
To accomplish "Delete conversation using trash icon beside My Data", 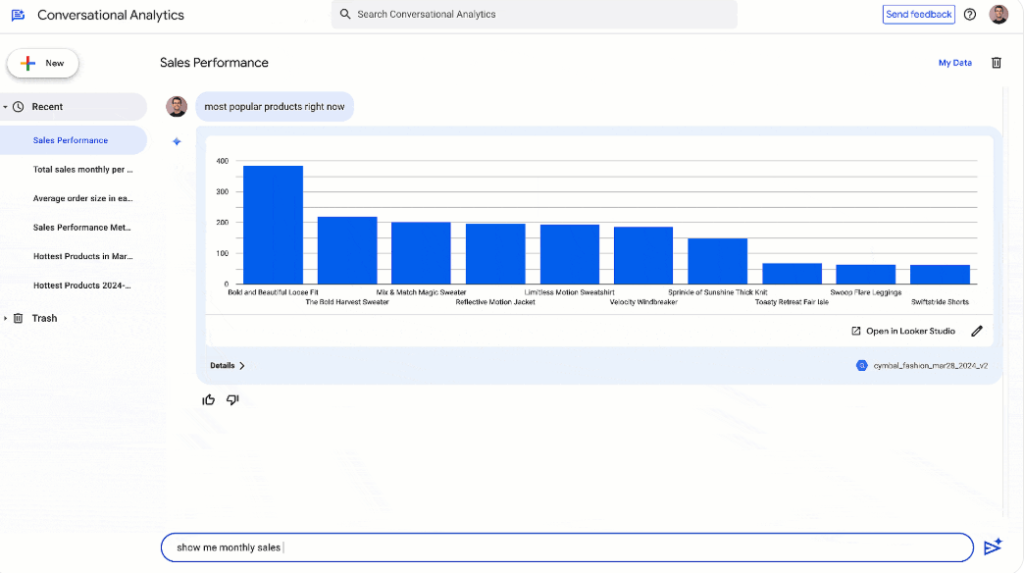I will tap(996, 63).
